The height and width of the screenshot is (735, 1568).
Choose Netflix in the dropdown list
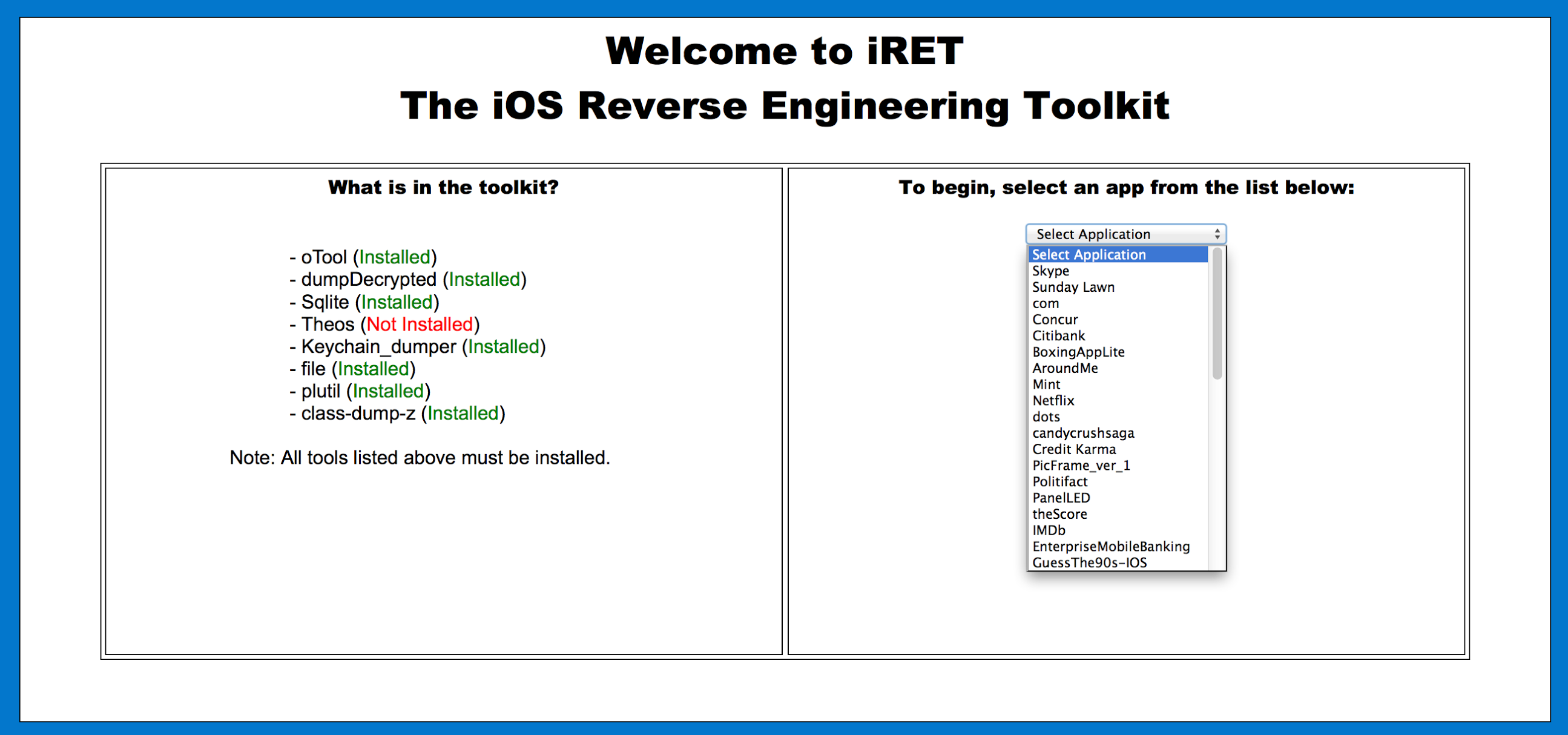[1053, 401]
